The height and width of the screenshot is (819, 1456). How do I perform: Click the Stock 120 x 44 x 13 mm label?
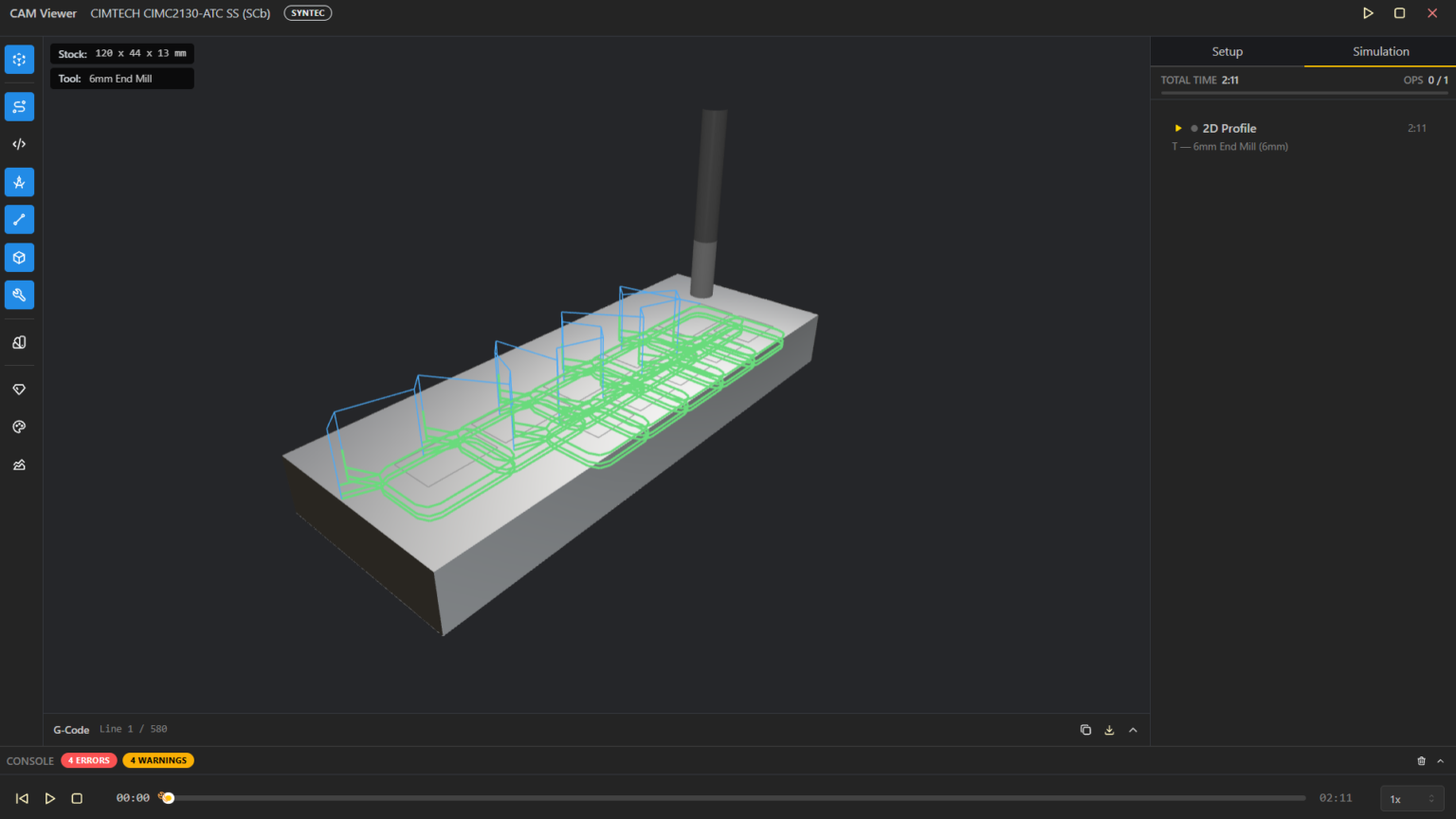pyautogui.click(x=122, y=53)
